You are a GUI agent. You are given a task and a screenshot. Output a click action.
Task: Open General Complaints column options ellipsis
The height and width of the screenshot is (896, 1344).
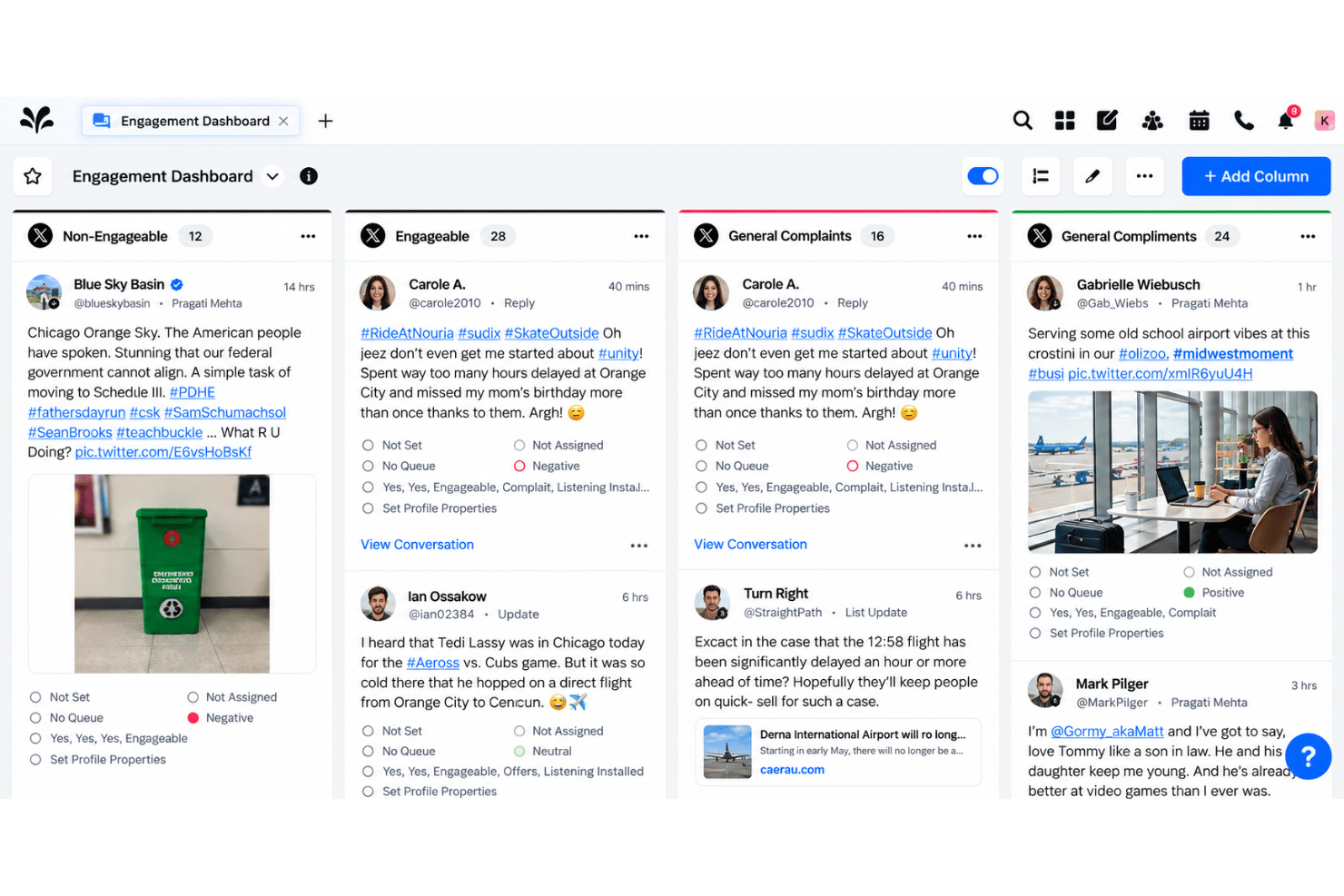tap(974, 236)
